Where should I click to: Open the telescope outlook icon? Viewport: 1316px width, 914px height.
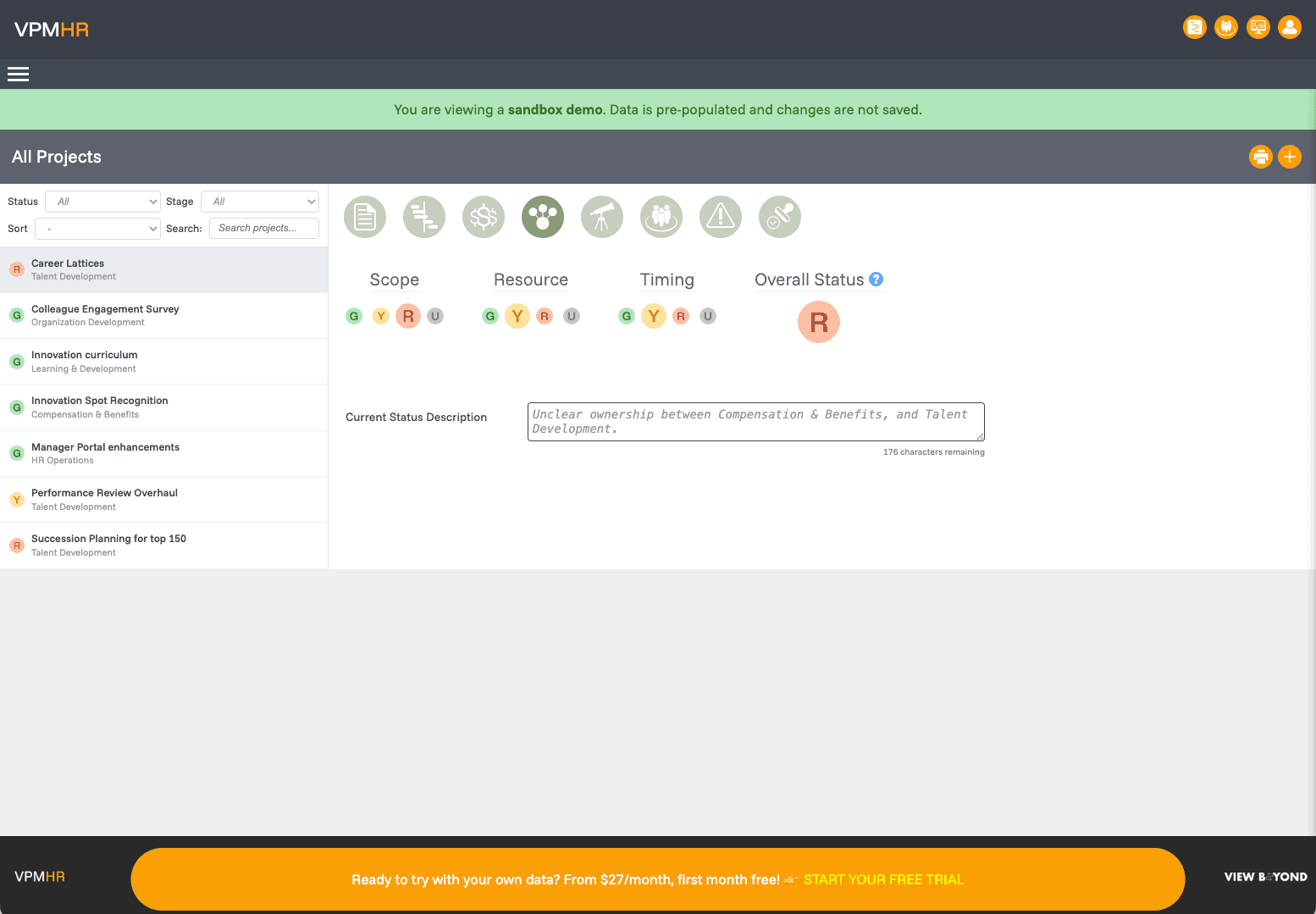pyautogui.click(x=602, y=217)
